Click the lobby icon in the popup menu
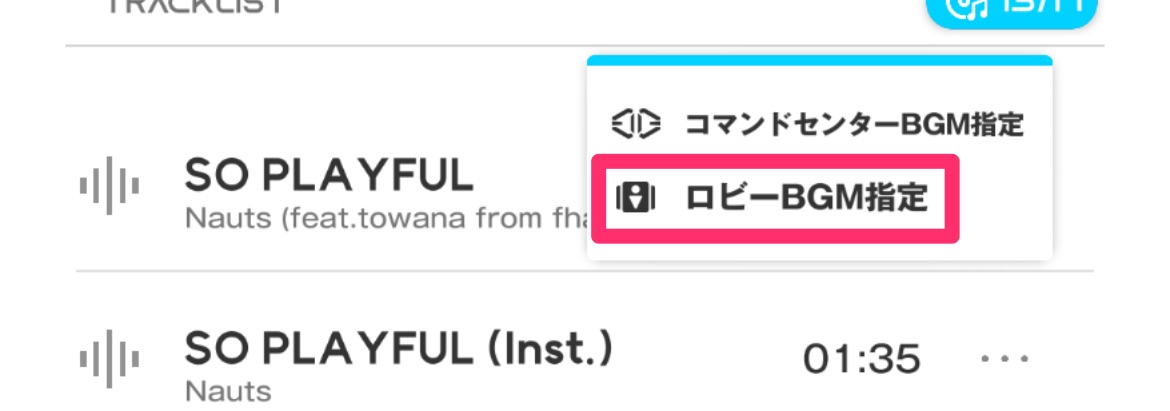1170x411 pixels. 634,198
